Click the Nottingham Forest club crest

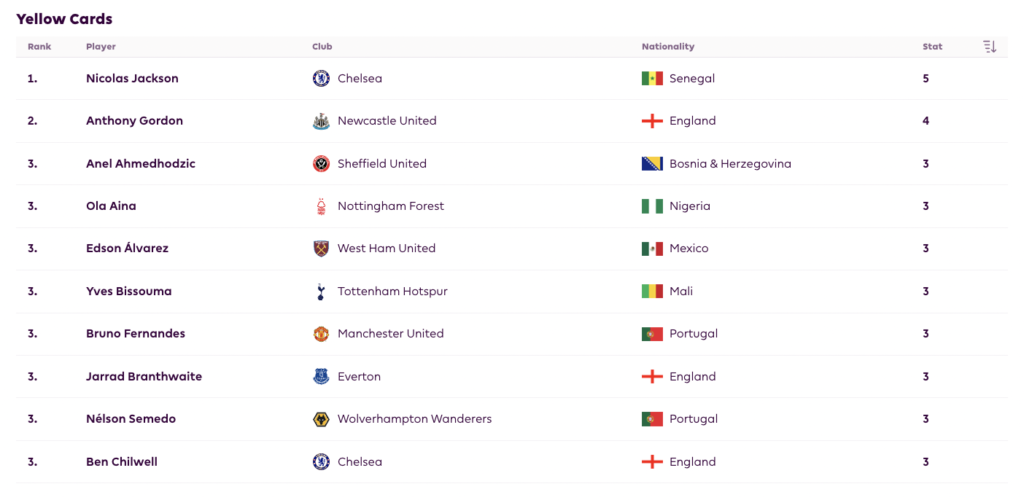tap(321, 206)
